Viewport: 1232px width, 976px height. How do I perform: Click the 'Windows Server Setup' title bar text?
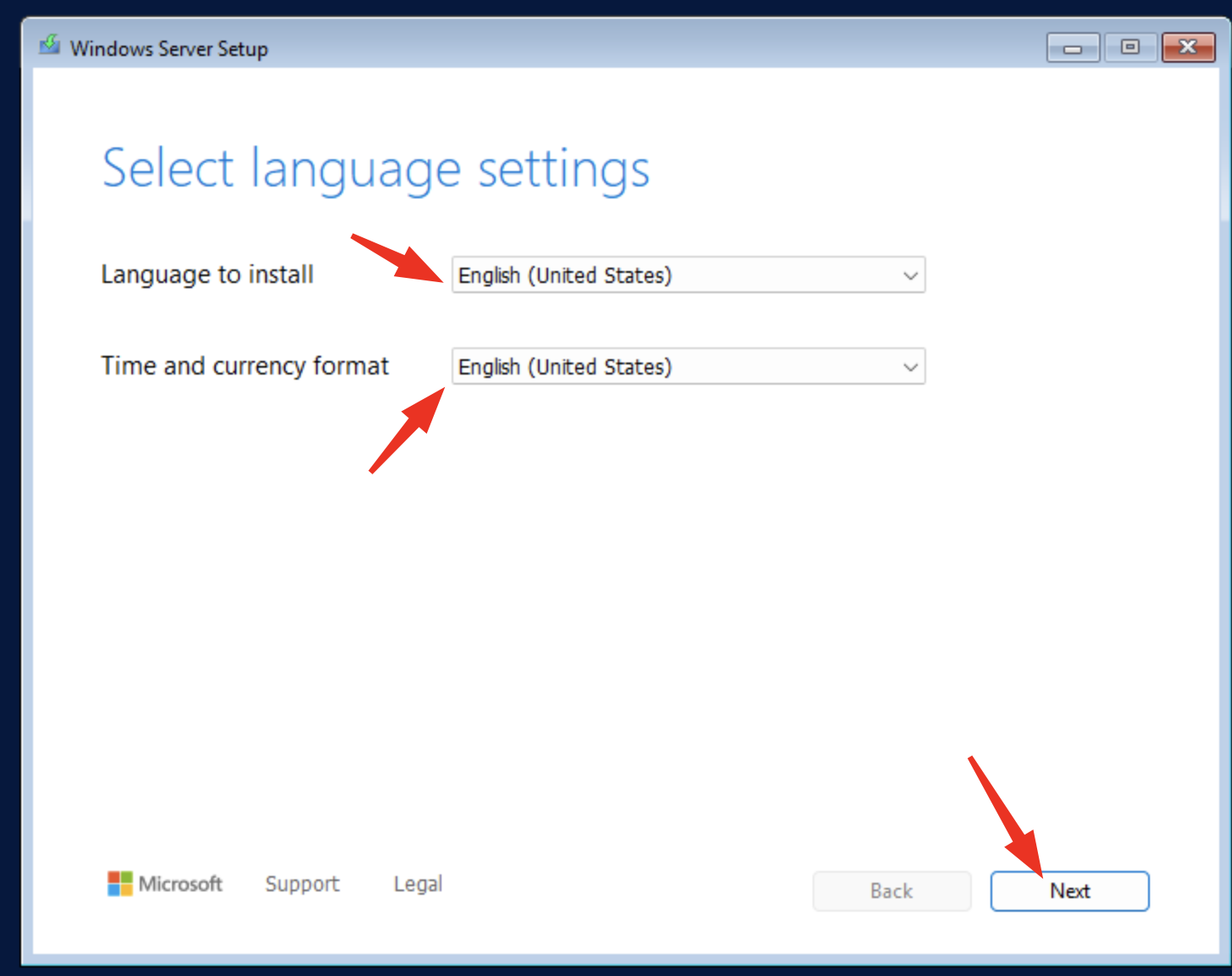coord(169,49)
